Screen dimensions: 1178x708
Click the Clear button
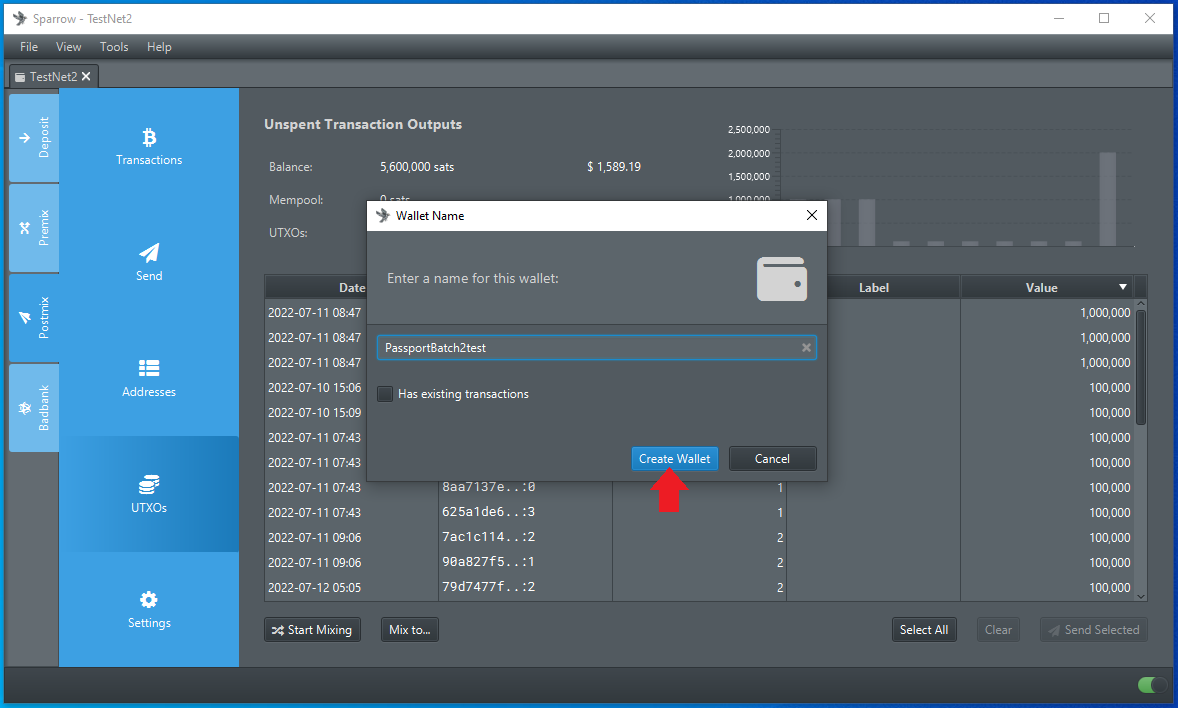(998, 630)
